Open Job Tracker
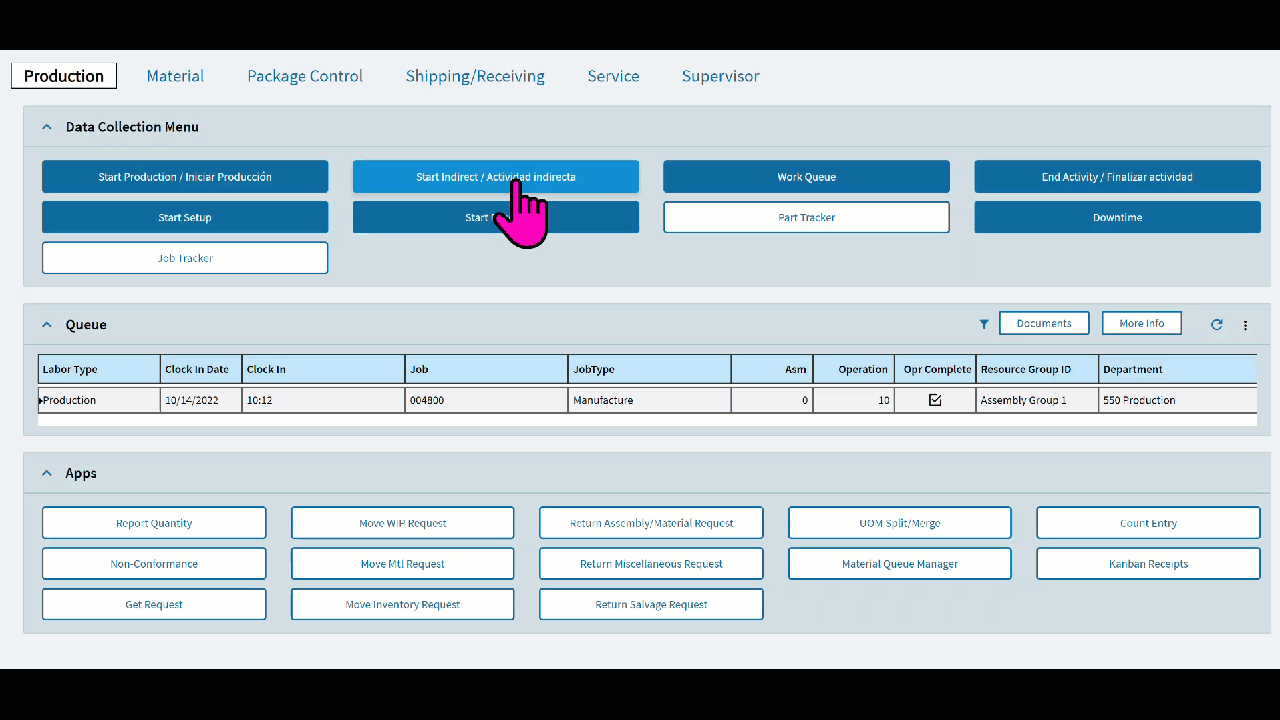1280x720 pixels. click(x=185, y=257)
